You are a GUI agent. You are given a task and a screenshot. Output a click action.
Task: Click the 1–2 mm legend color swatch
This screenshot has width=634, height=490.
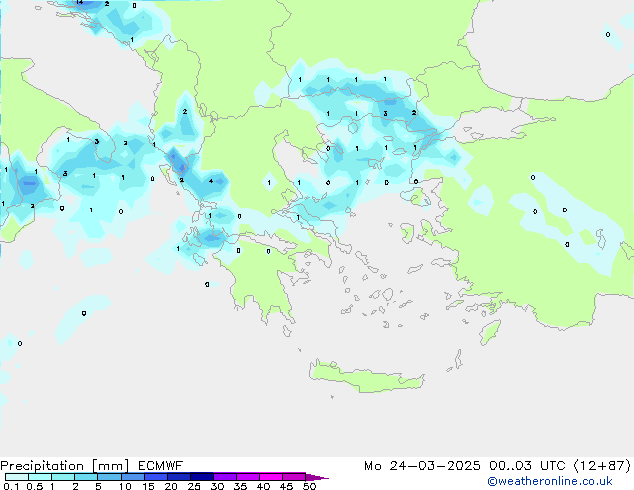click(x=63, y=477)
